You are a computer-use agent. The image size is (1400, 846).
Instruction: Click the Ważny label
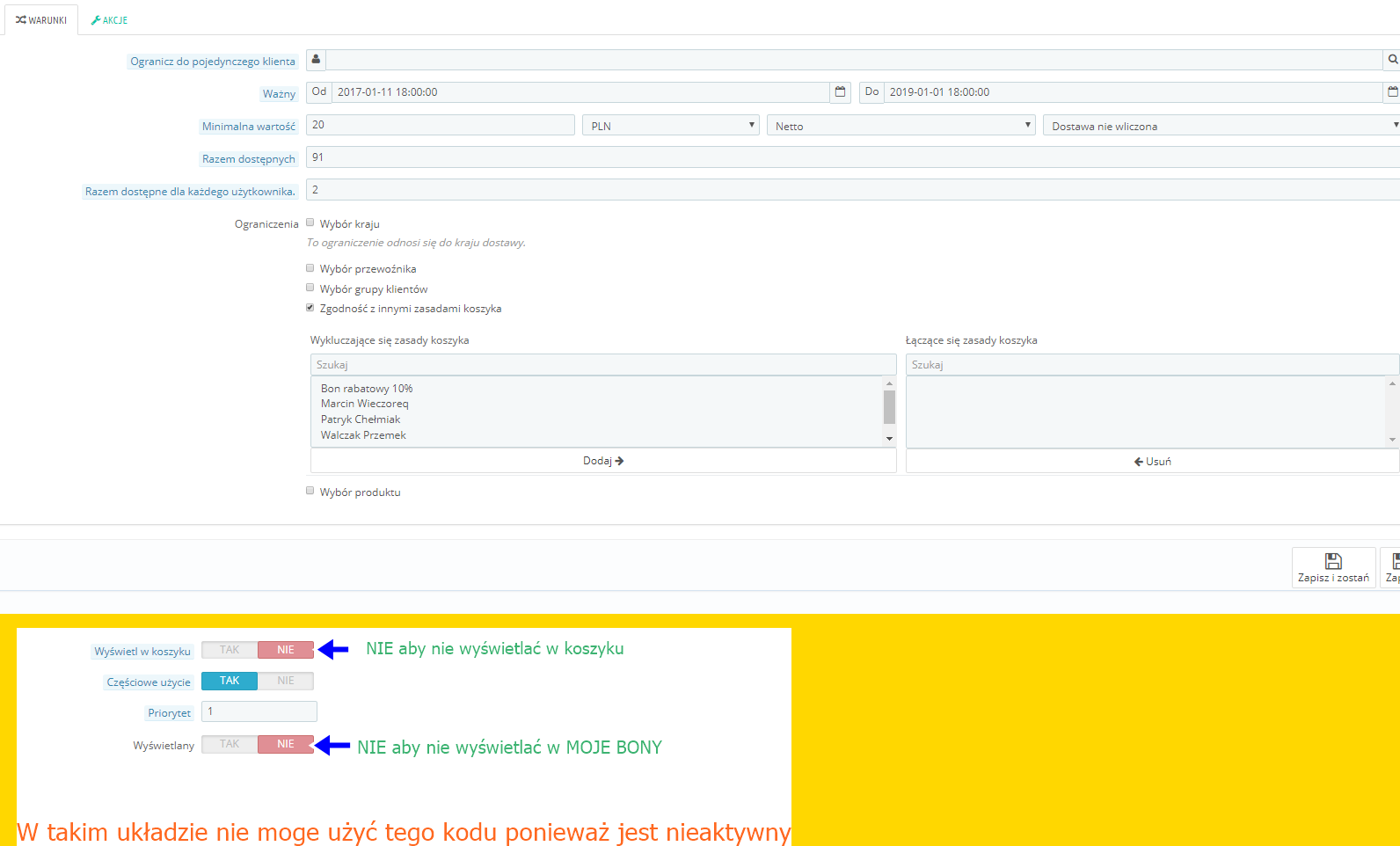point(279,94)
